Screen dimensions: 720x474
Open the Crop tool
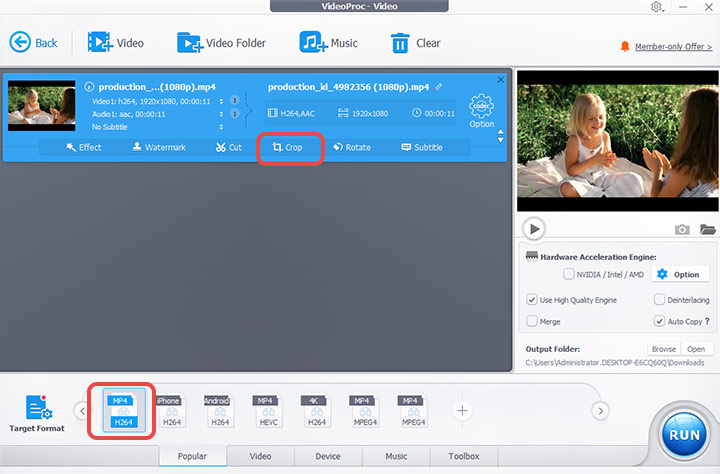(x=287, y=147)
